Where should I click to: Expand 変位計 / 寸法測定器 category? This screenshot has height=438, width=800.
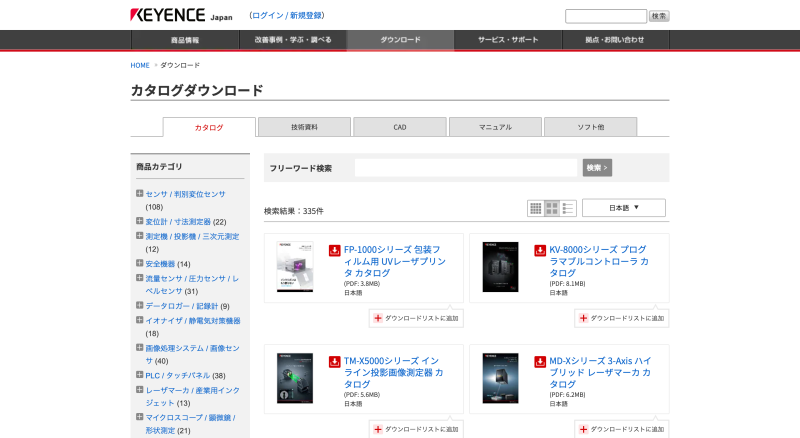(x=139, y=221)
